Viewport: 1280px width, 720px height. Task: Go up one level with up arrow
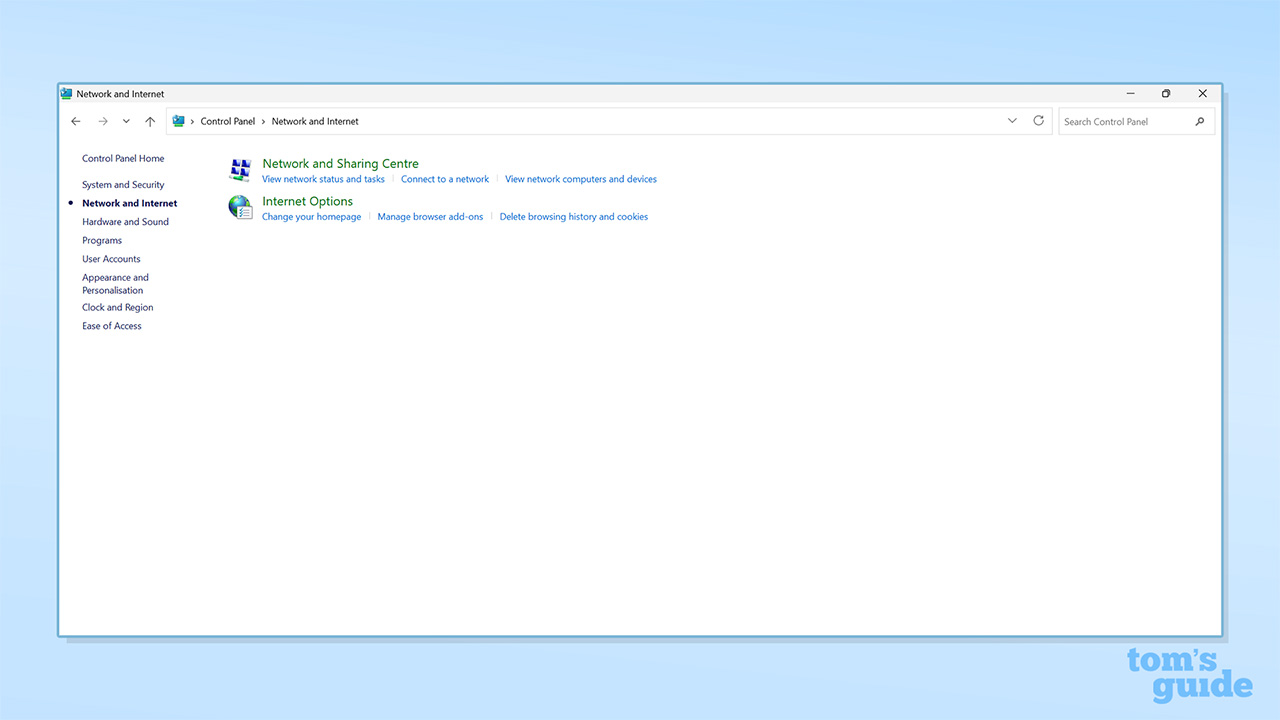click(x=150, y=122)
